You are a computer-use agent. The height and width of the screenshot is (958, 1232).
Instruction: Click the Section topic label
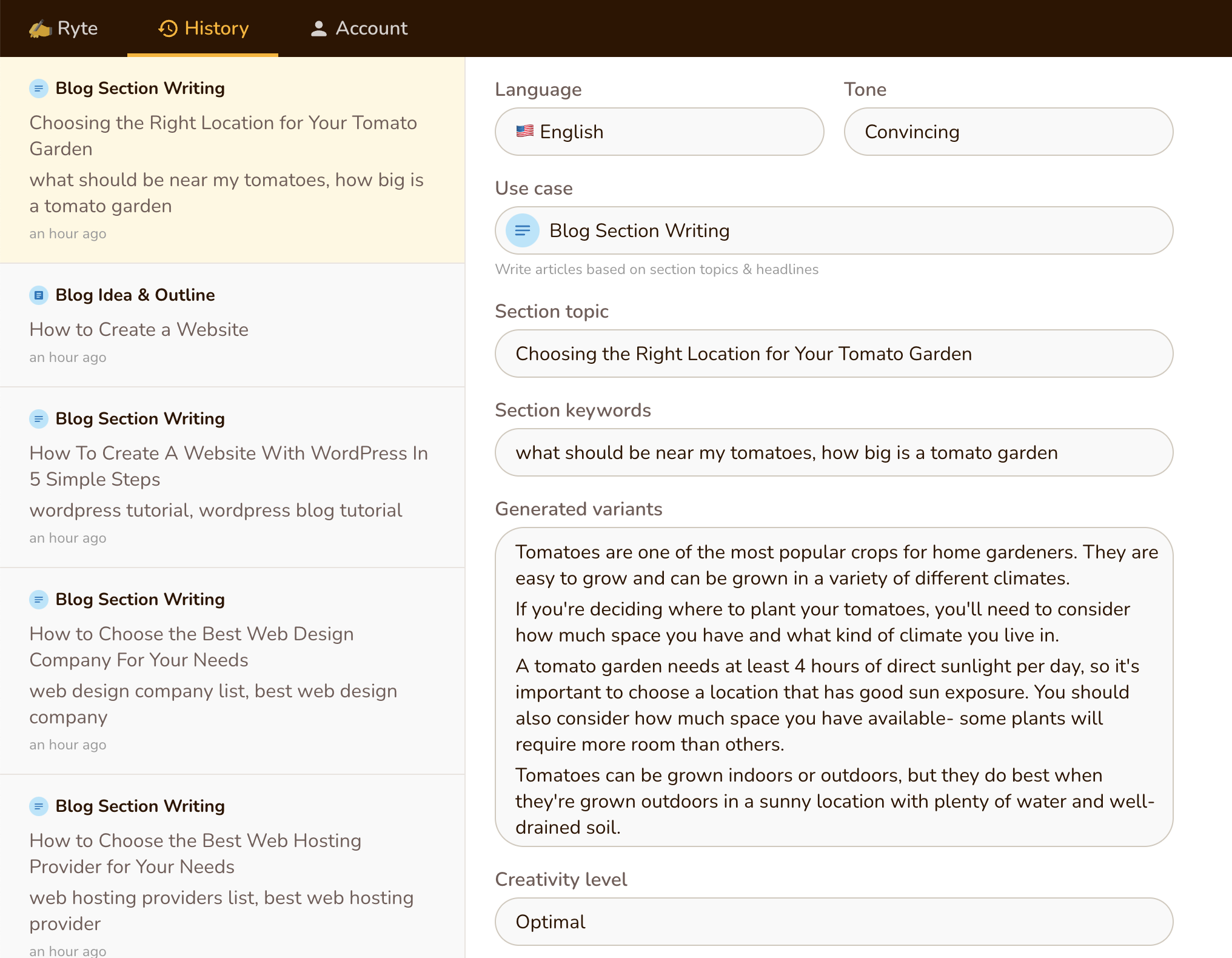click(x=552, y=311)
